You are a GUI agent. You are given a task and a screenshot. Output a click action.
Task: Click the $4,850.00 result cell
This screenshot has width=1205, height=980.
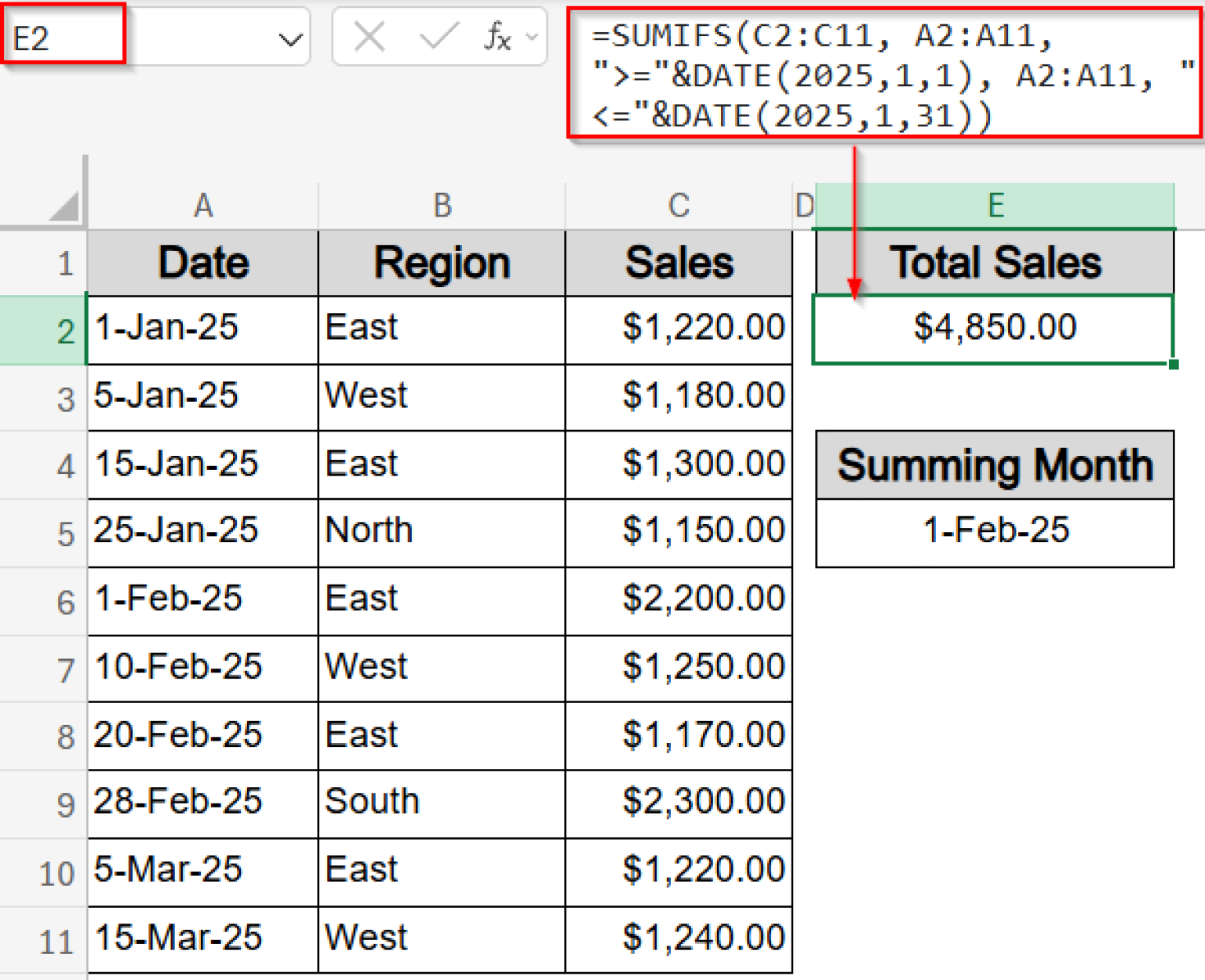[x=995, y=328]
